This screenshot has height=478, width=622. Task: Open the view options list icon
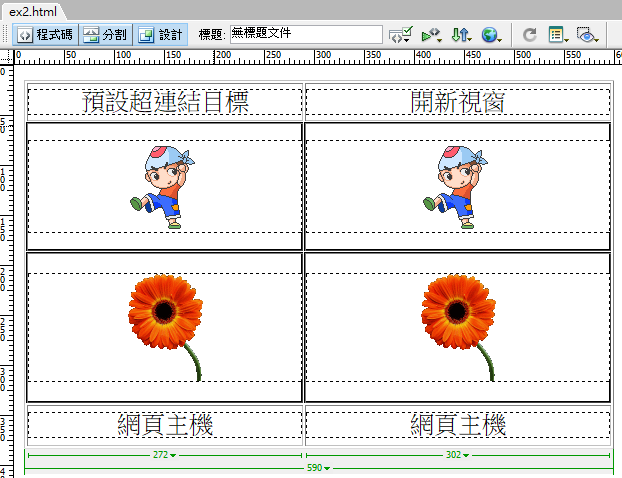pyautogui.click(x=559, y=35)
